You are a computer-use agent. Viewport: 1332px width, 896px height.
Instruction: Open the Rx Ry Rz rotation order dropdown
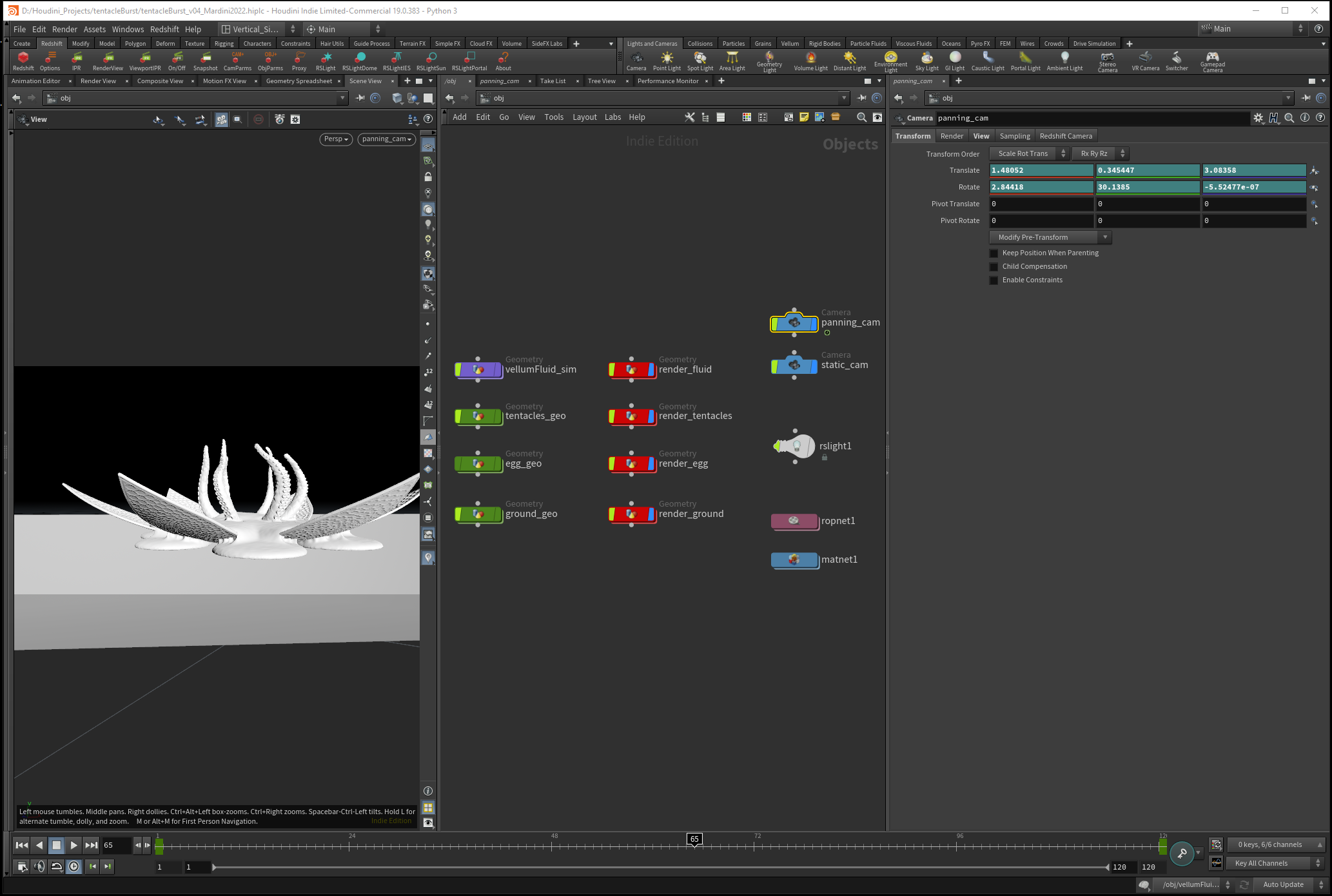click(x=1101, y=153)
